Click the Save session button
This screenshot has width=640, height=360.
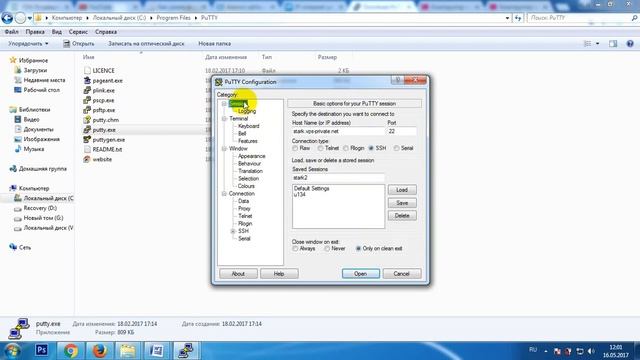(x=402, y=203)
